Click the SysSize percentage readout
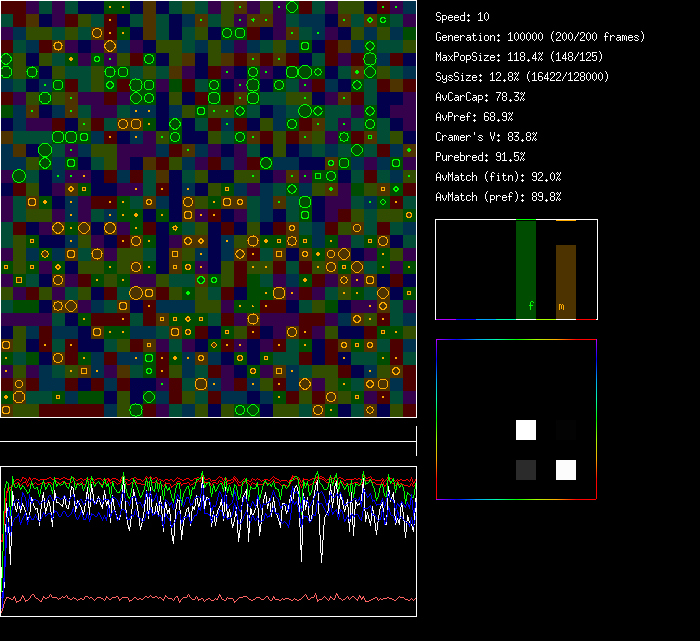The width and height of the screenshot is (700, 641). tap(521, 77)
